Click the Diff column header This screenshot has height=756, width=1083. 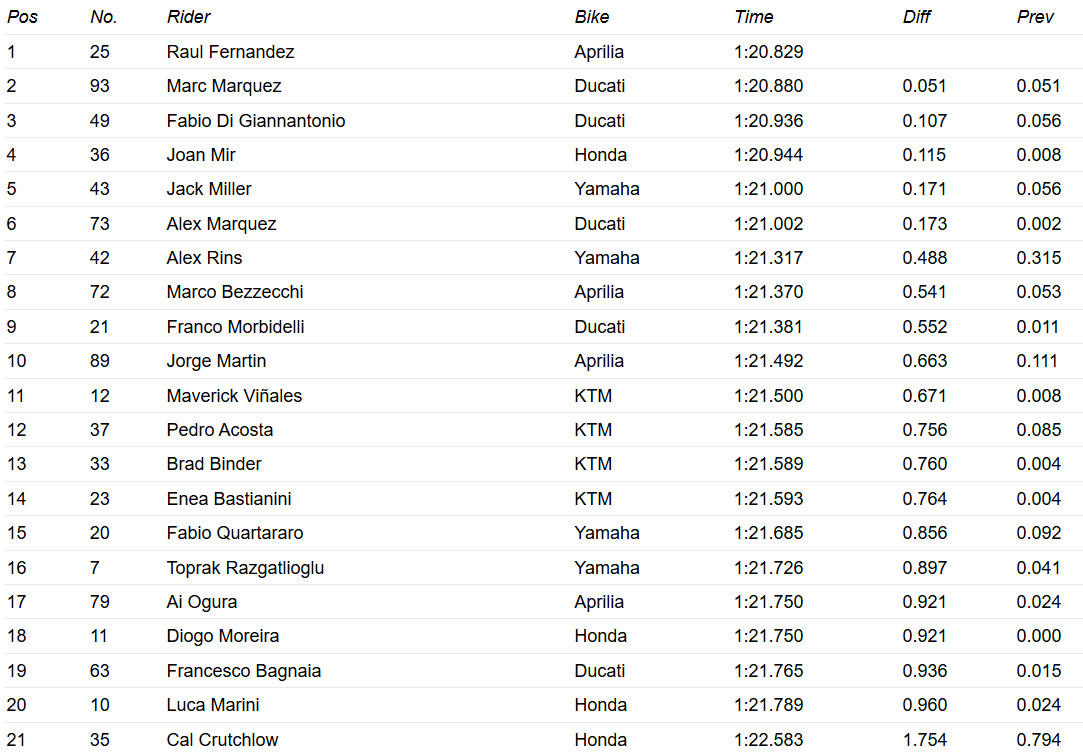917,17
